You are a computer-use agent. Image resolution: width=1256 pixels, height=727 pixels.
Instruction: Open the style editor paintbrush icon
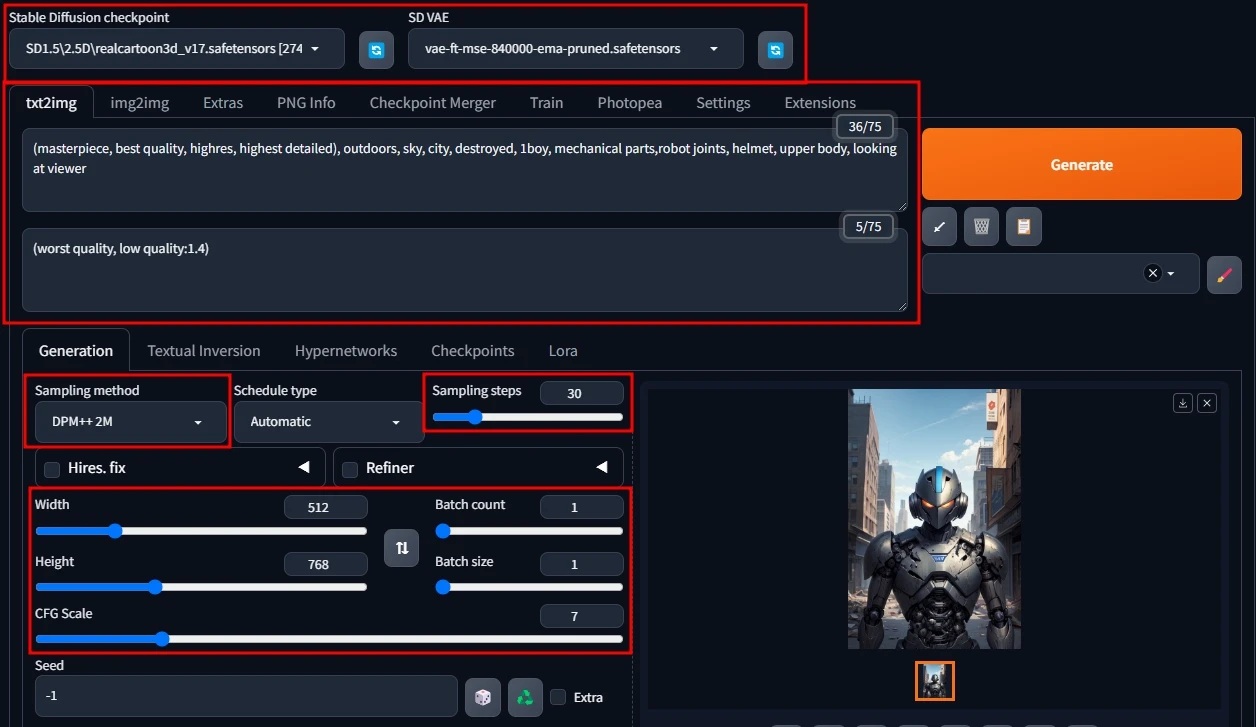1224,274
